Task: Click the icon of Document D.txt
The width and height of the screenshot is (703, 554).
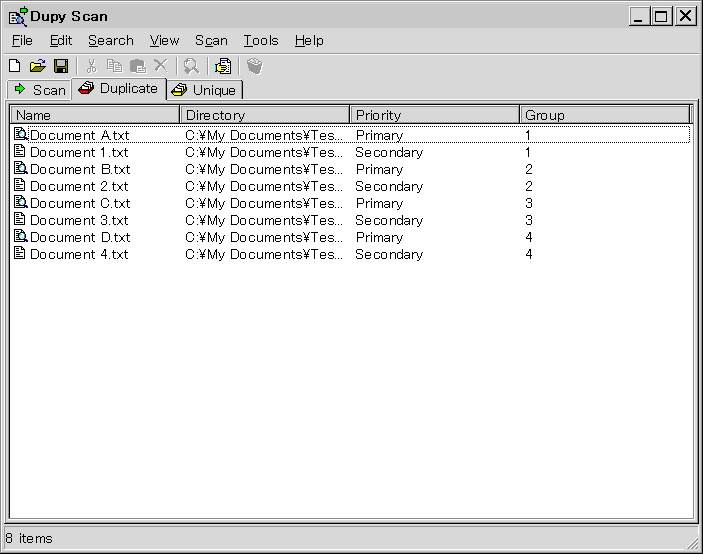Action: point(21,236)
